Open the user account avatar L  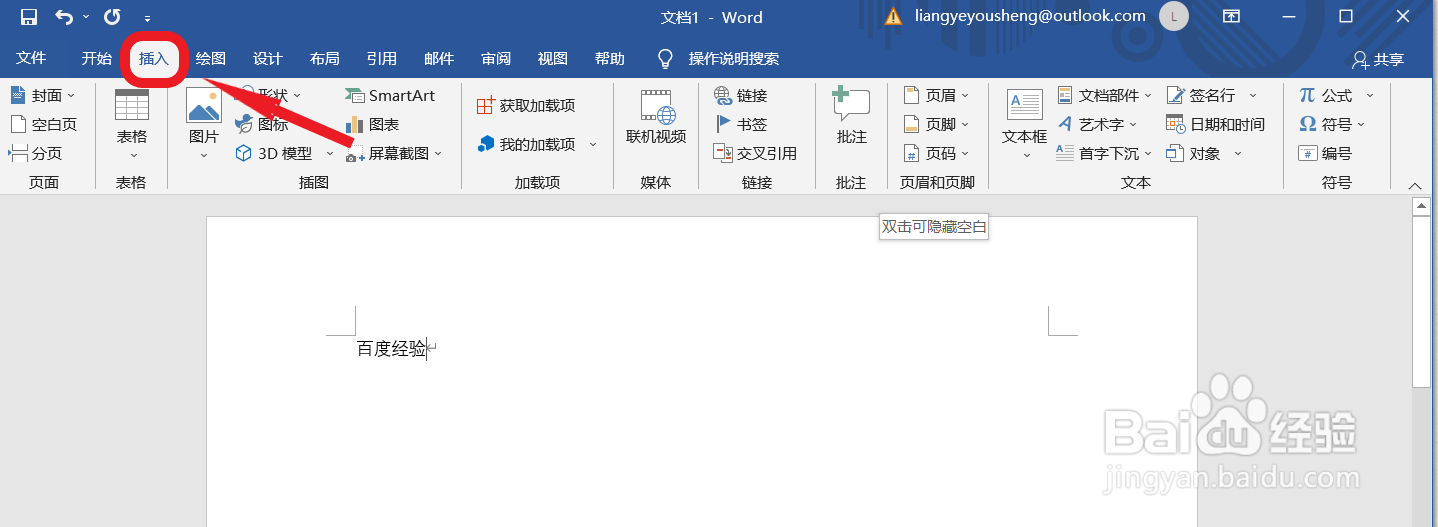1174,16
